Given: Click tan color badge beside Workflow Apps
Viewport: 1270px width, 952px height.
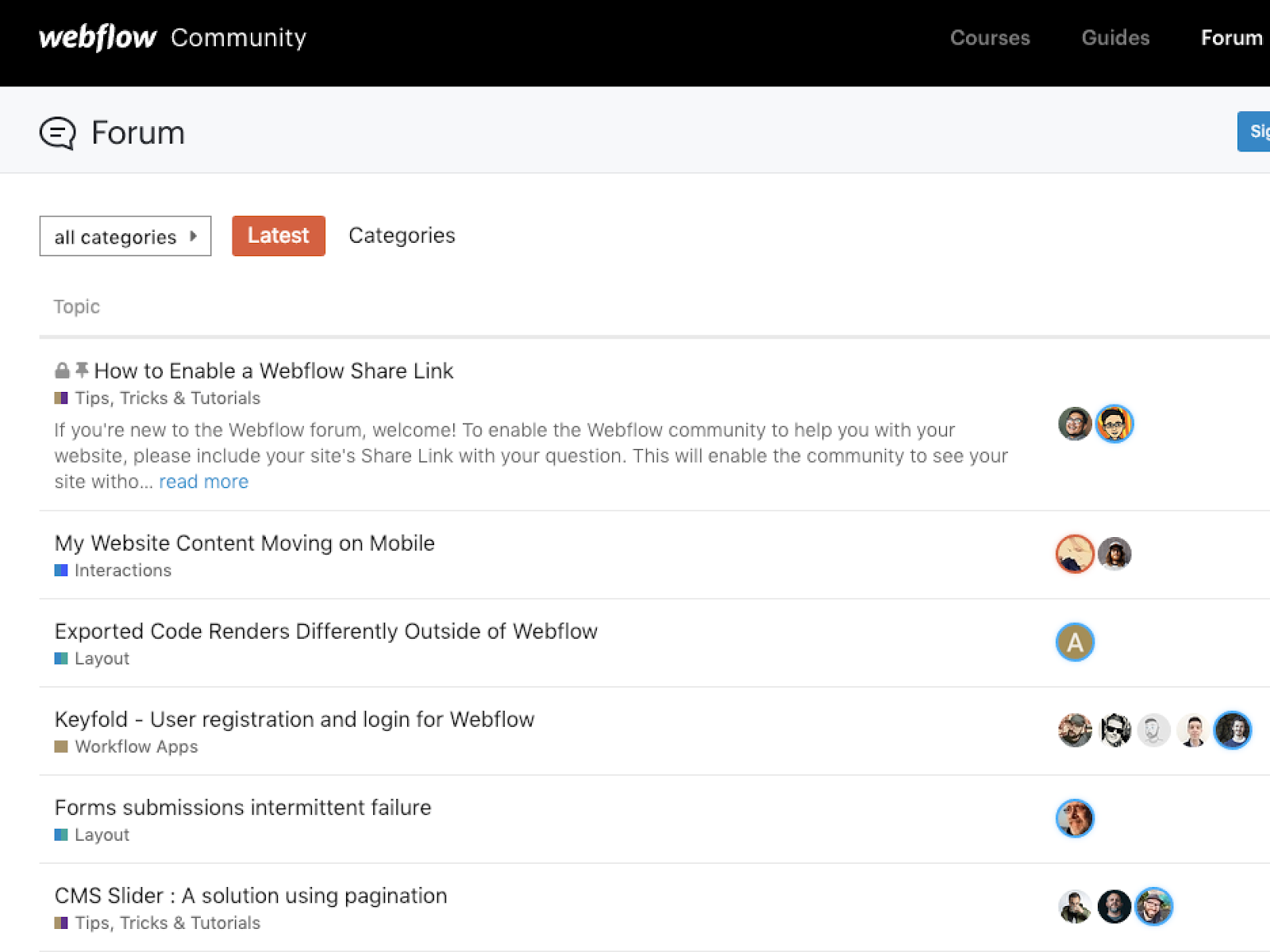Looking at the screenshot, I should 61,747.
